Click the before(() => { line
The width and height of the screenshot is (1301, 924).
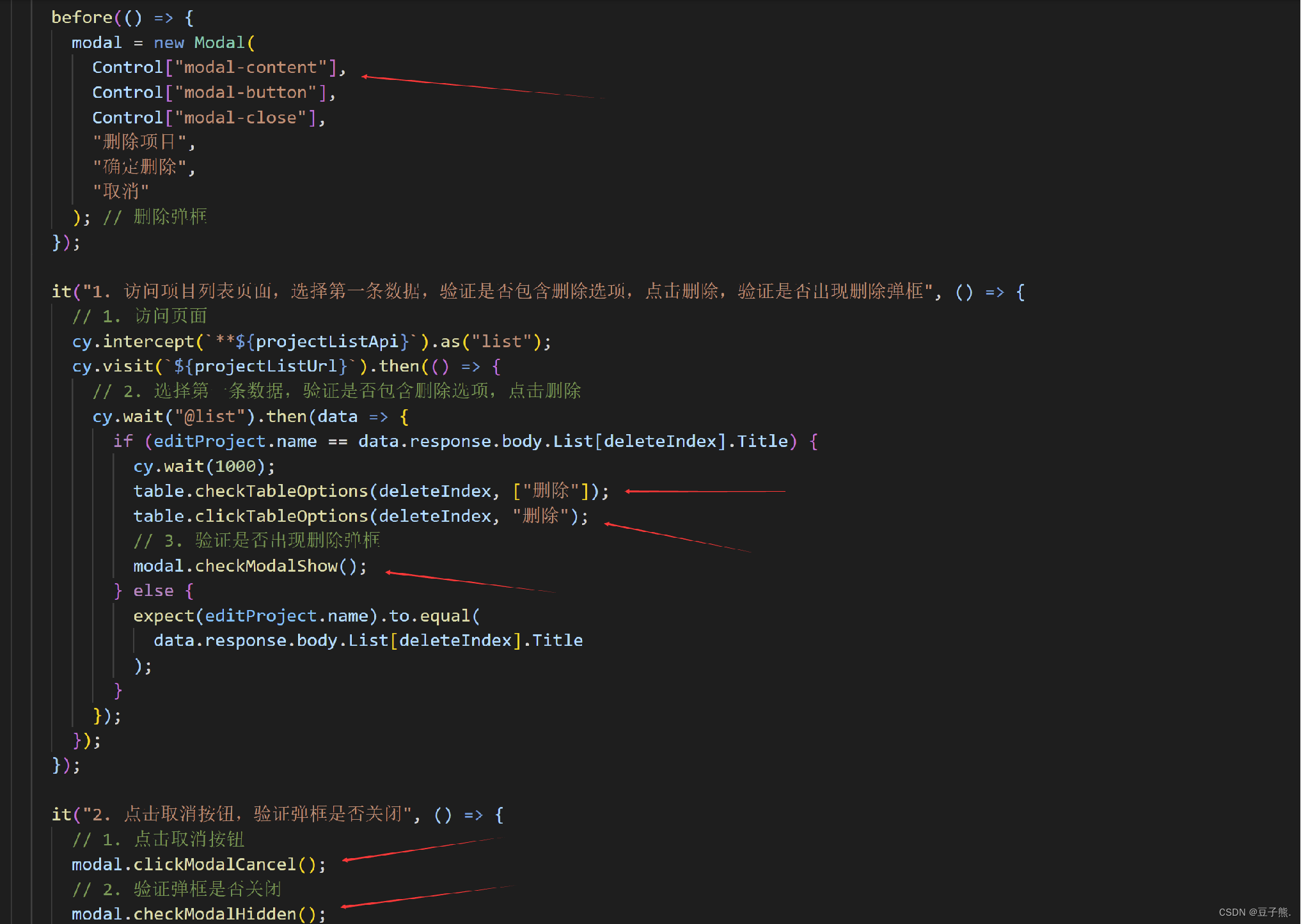point(122,17)
